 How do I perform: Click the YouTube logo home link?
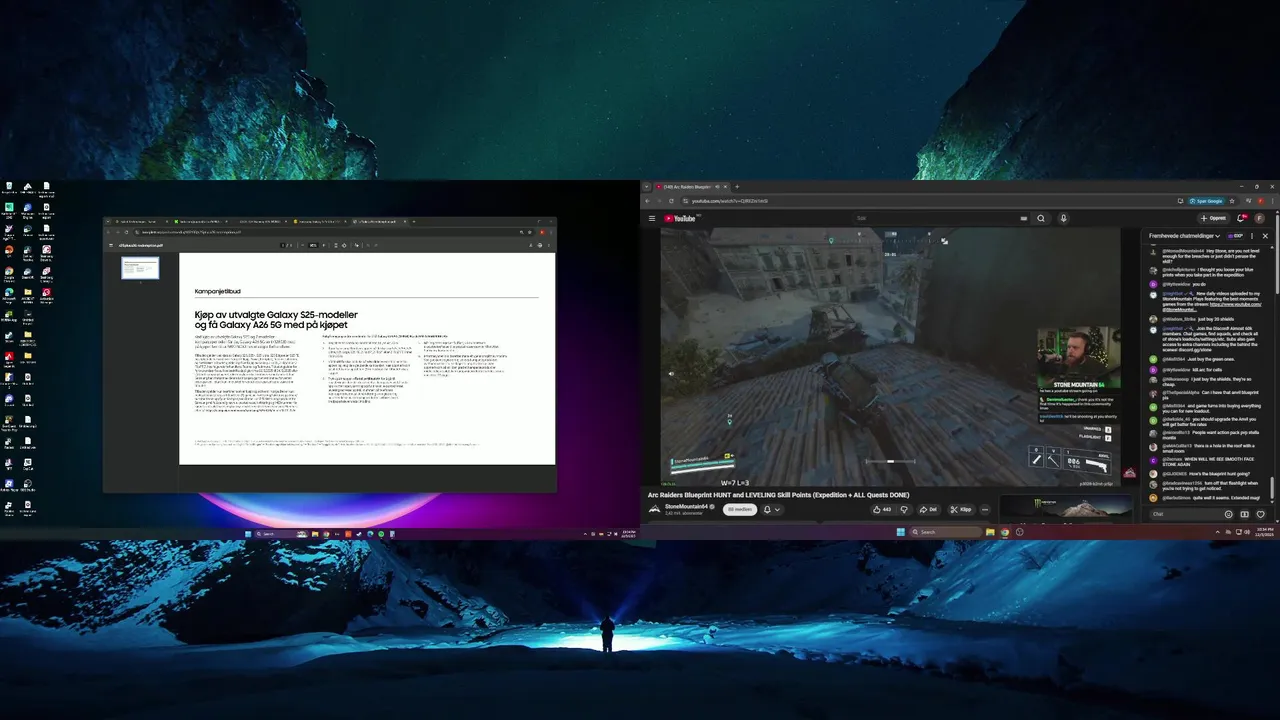tap(680, 218)
